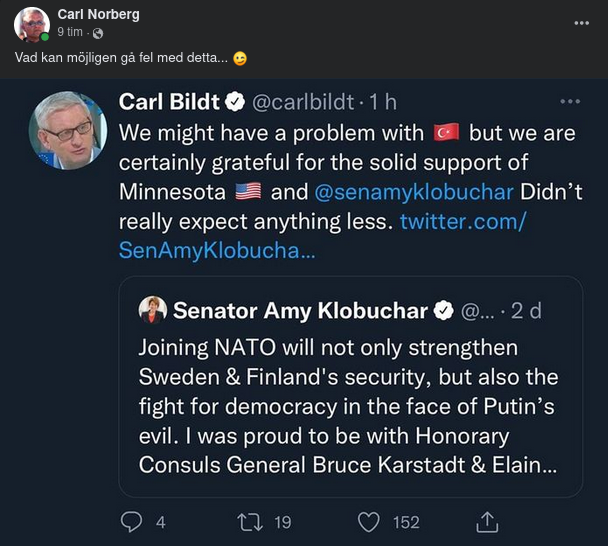Viewport: 608px width, 546px height.
Task: Click Senator Amy Klobuchar's verified badge
Action: (x=443, y=311)
